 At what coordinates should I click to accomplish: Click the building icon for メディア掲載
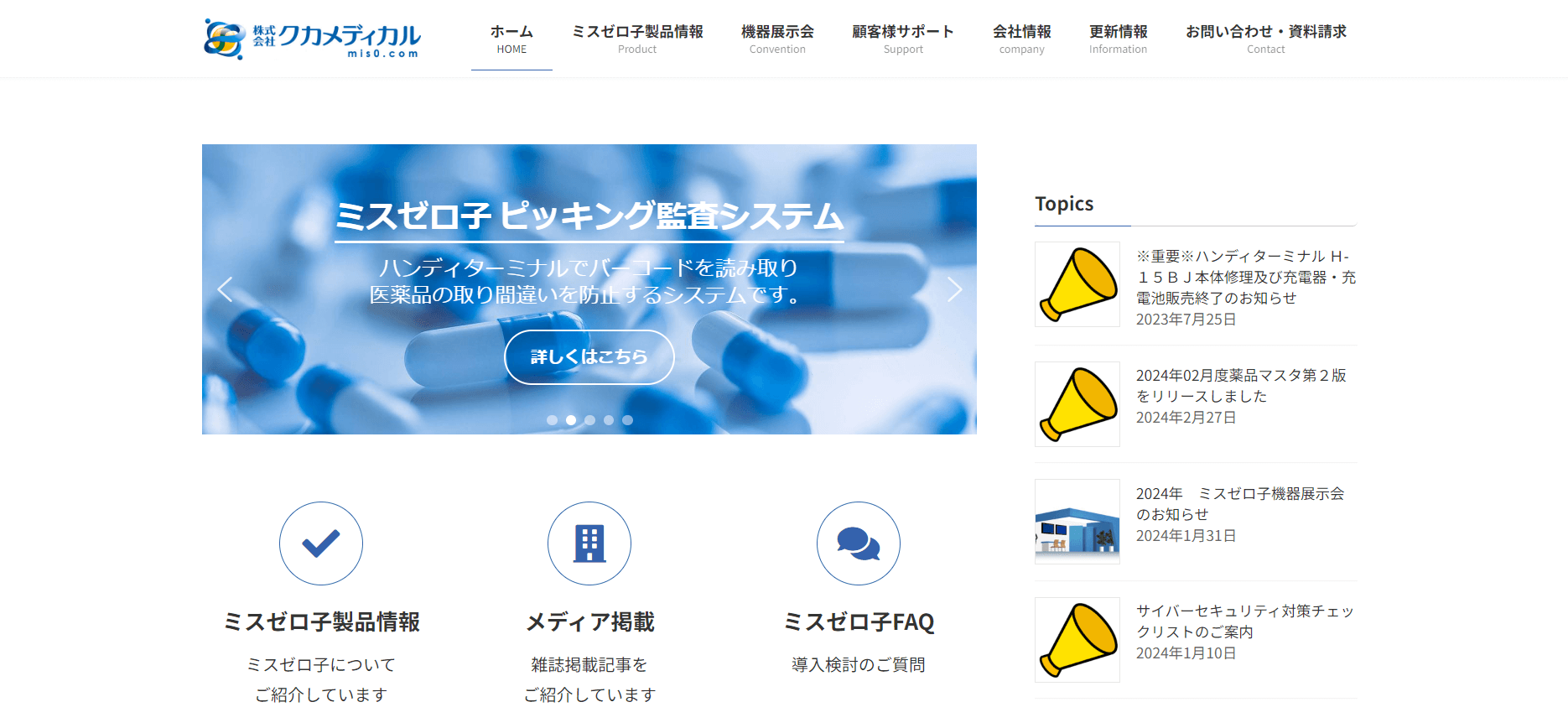click(589, 543)
